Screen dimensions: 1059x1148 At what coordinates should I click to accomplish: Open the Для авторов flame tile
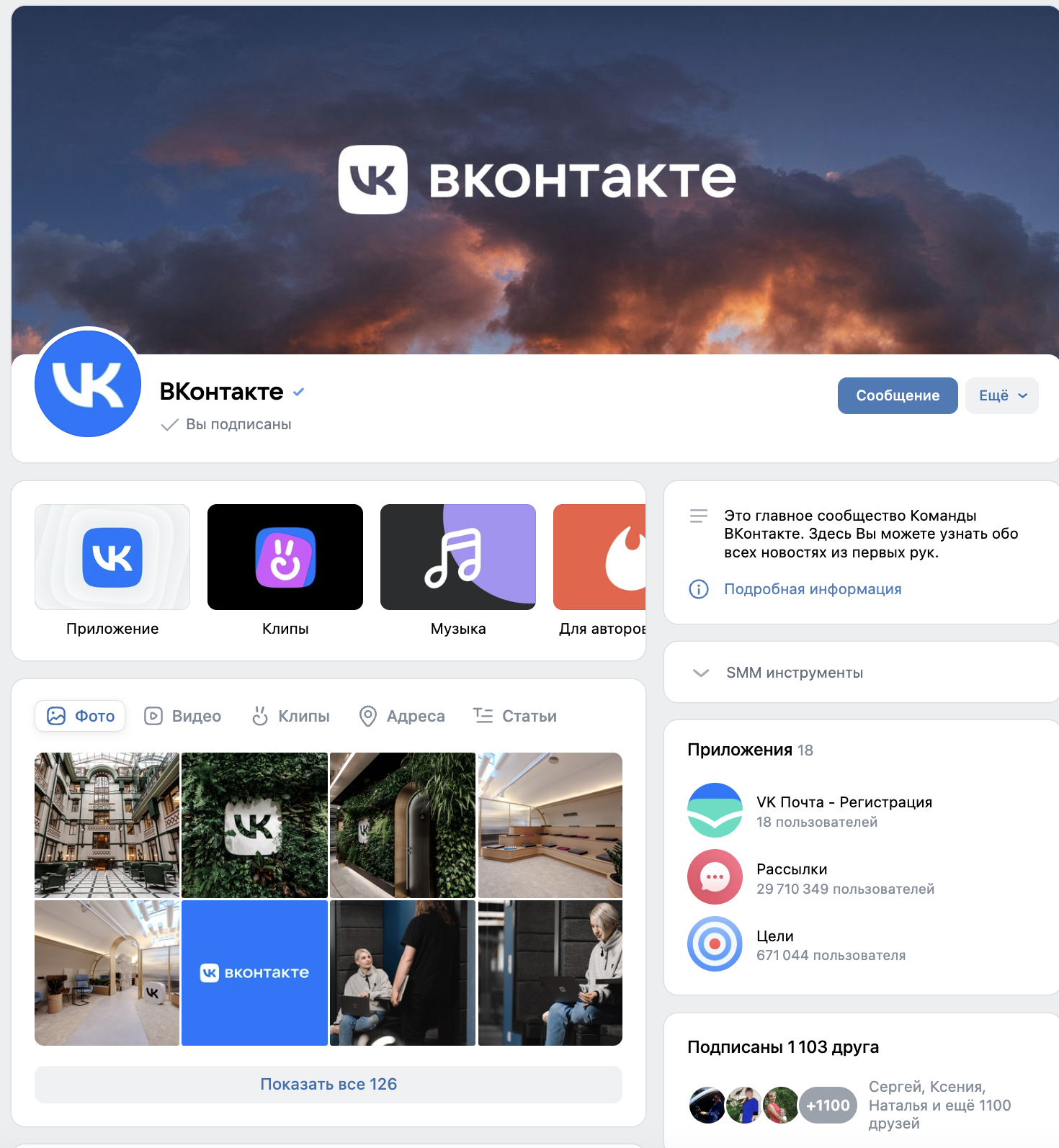[599, 557]
